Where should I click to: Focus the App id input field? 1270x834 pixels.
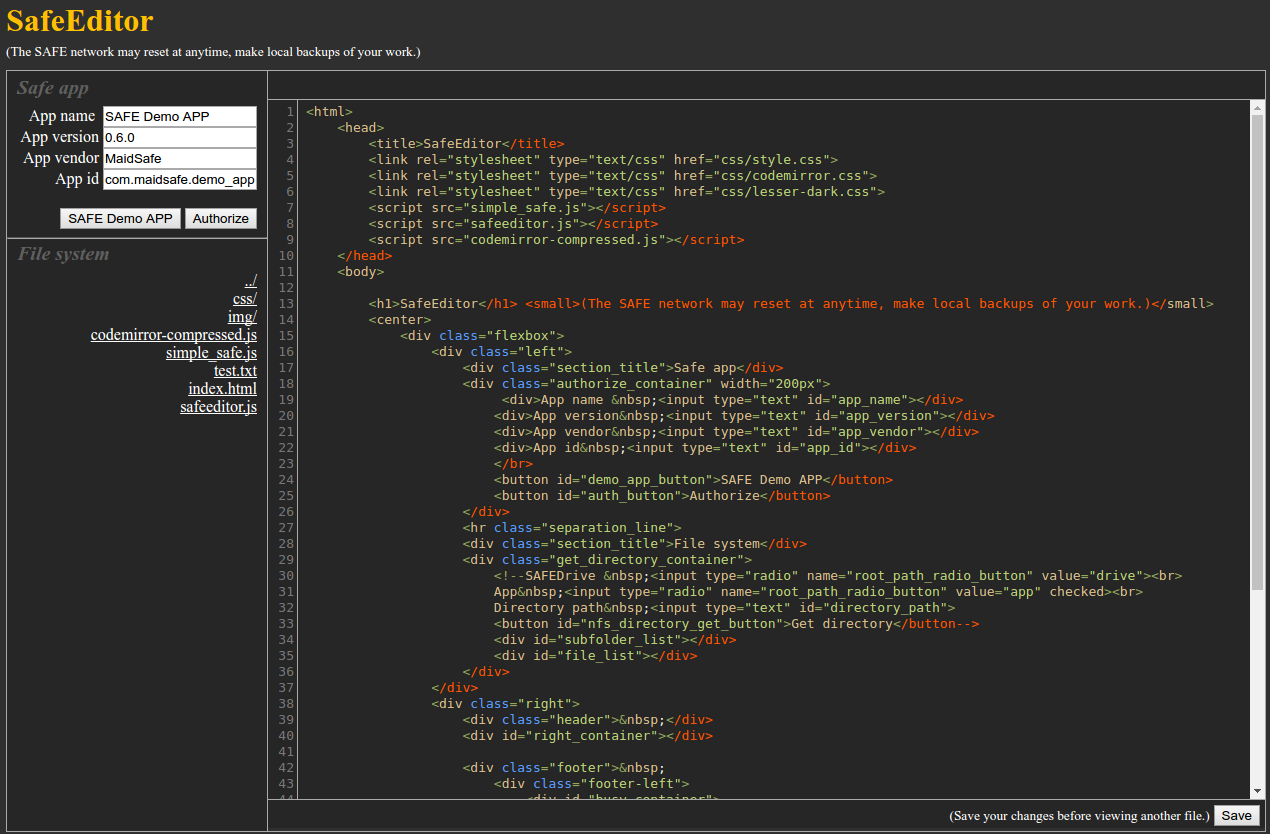(180, 180)
